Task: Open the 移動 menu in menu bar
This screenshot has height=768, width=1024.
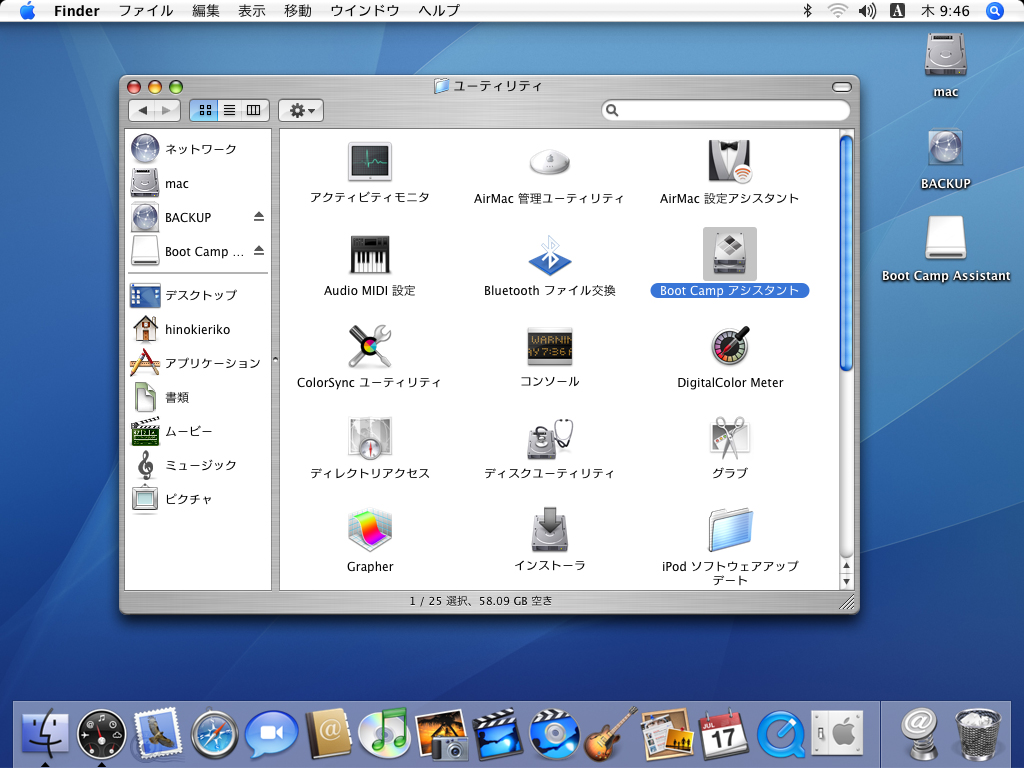Action: click(x=297, y=11)
